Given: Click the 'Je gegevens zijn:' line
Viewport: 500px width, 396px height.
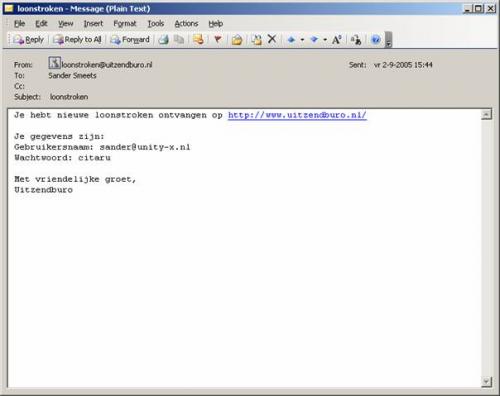Looking at the screenshot, I should (59, 137).
